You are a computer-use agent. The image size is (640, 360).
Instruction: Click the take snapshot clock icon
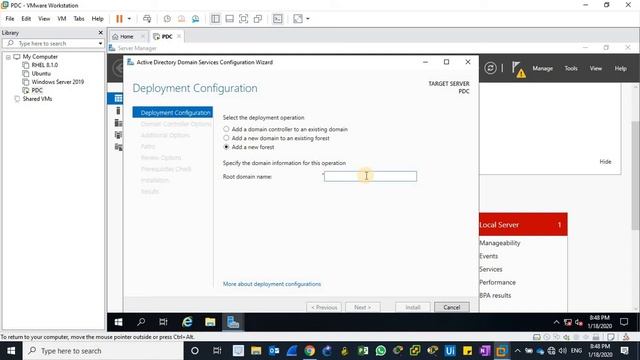click(x=167, y=19)
